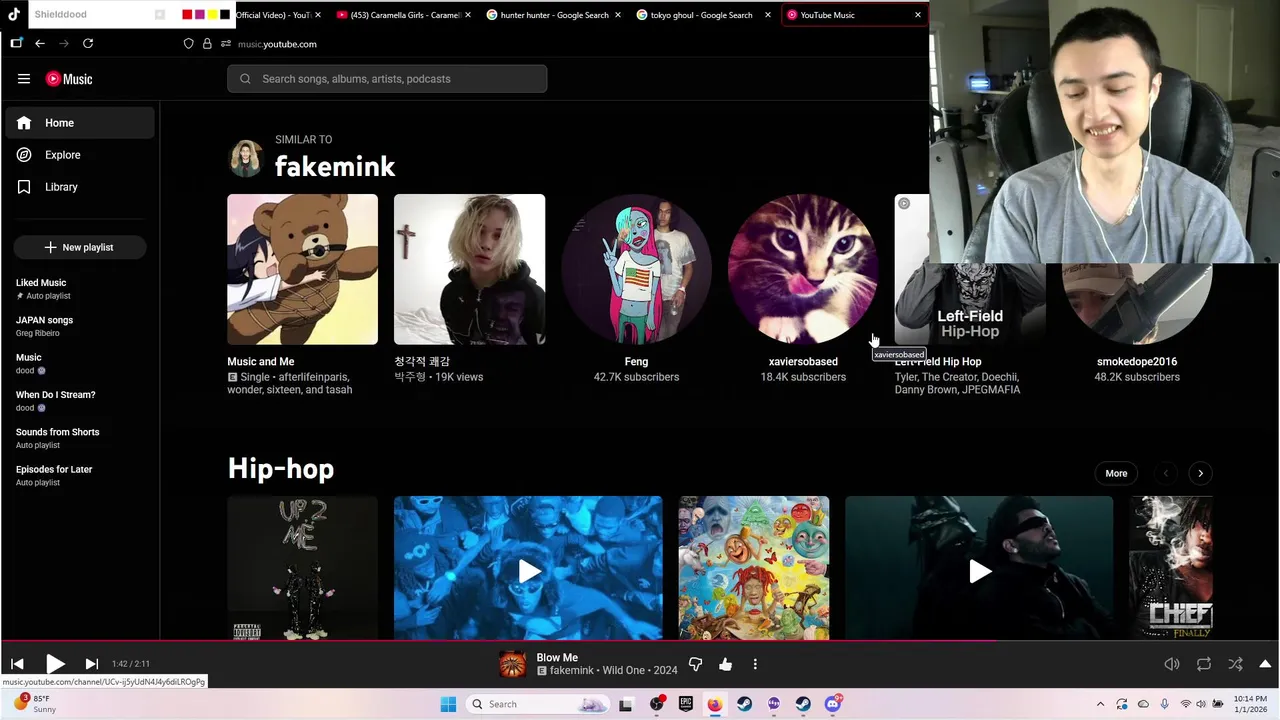The height and width of the screenshot is (720, 1280).
Task: Open the Feng artist circle image
Action: tap(636, 269)
